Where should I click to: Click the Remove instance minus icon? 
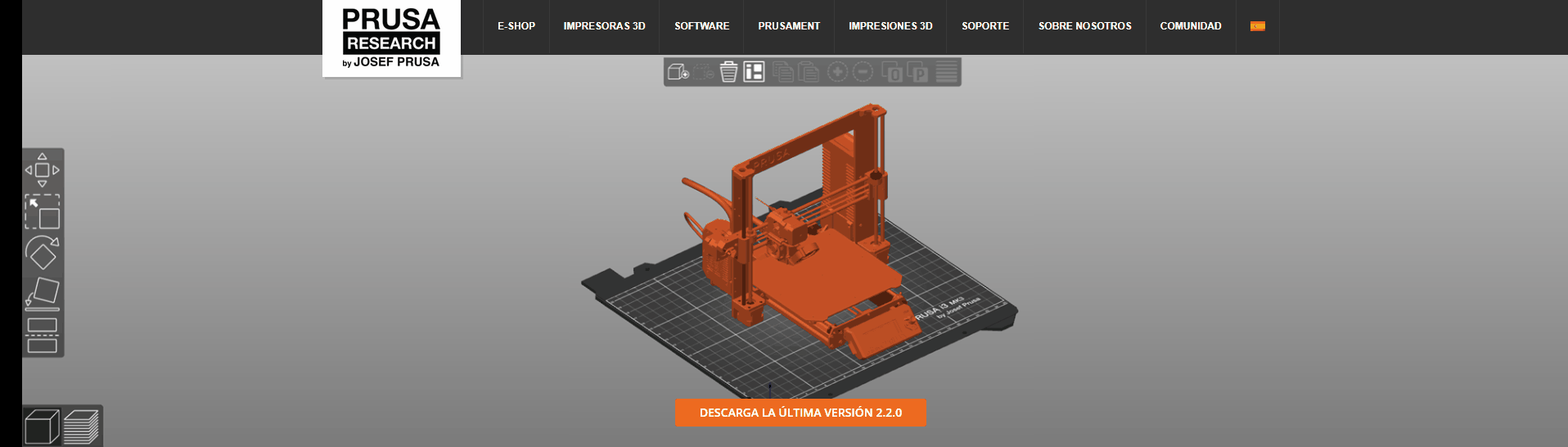[x=863, y=72]
